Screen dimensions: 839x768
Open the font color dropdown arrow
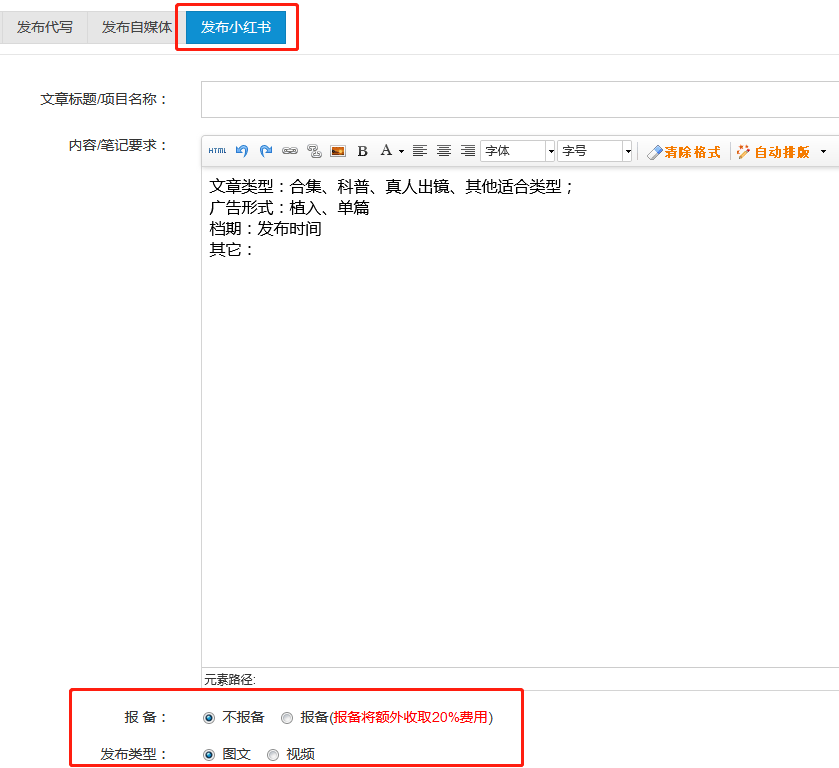point(401,151)
